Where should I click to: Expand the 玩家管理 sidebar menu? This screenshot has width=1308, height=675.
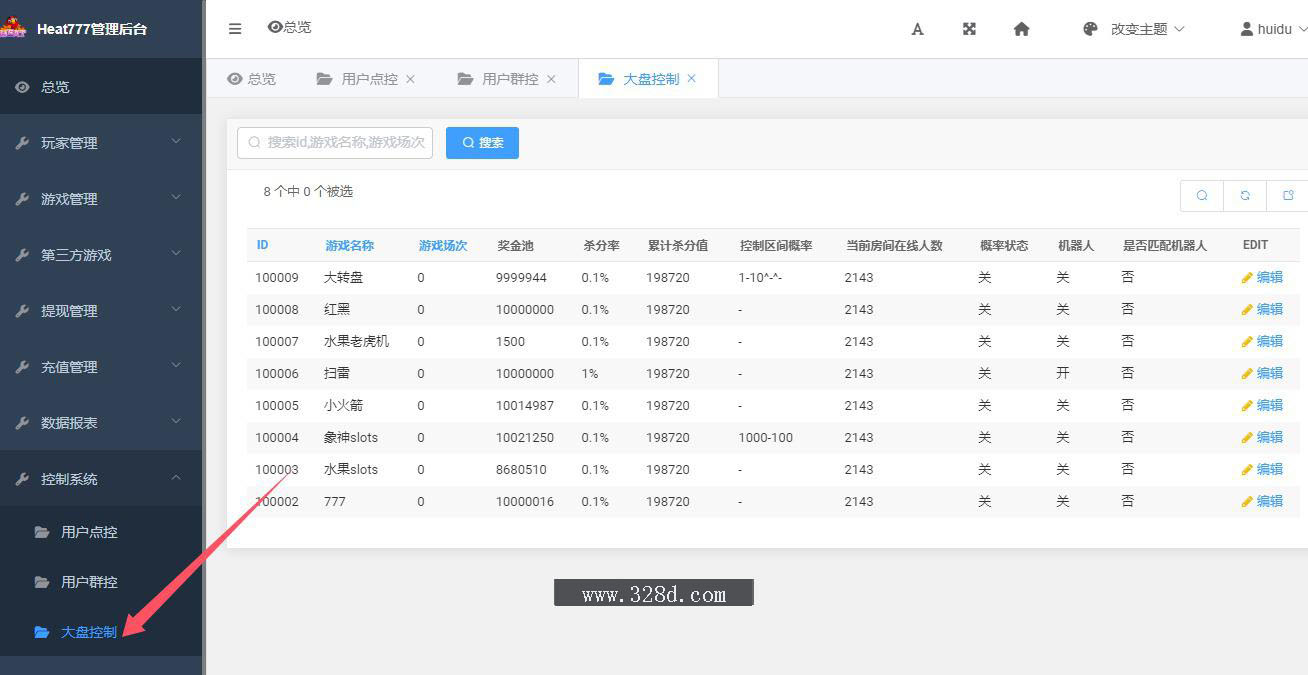click(100, 143)
